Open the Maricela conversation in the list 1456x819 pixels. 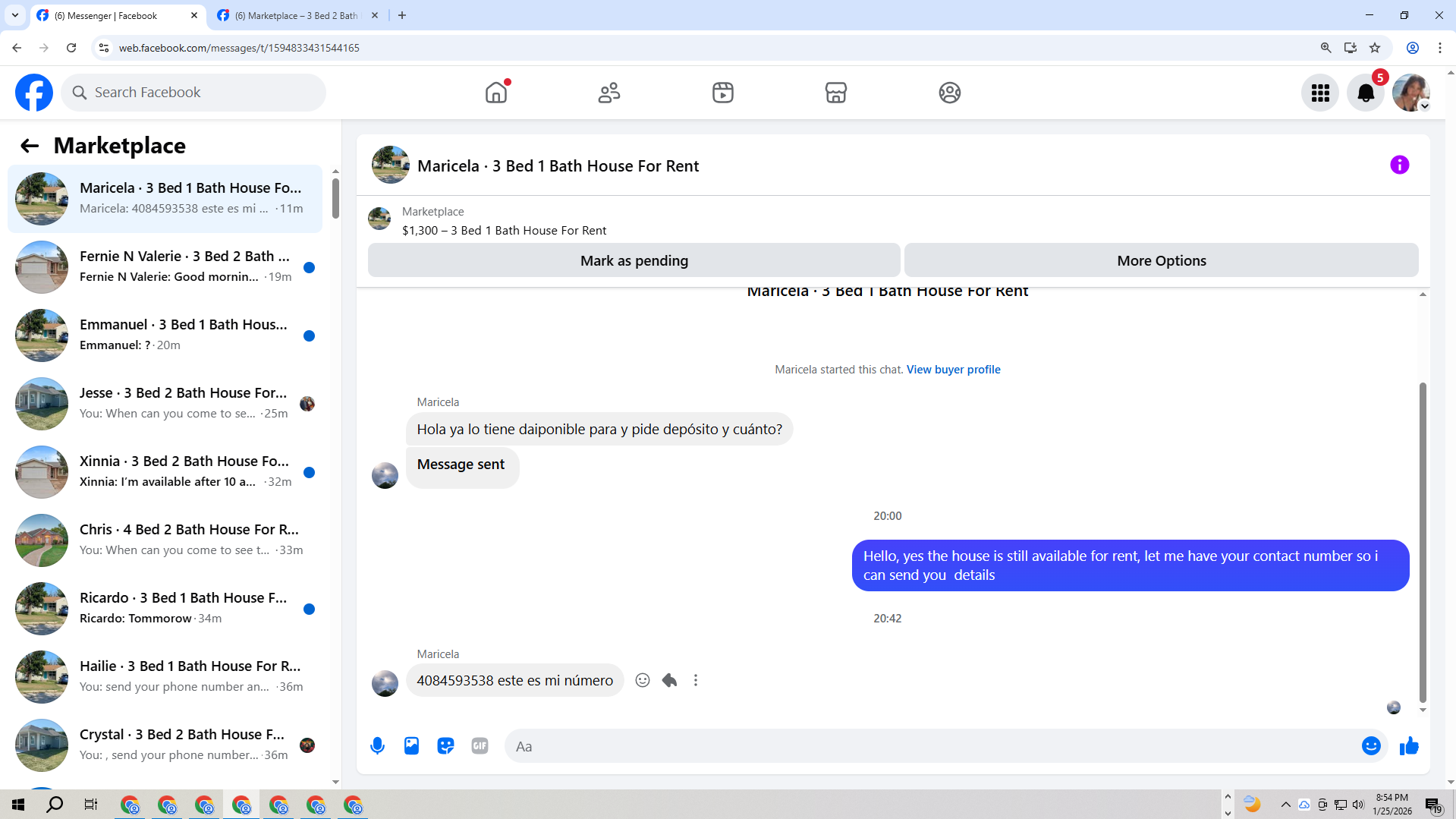pos(165,199)
